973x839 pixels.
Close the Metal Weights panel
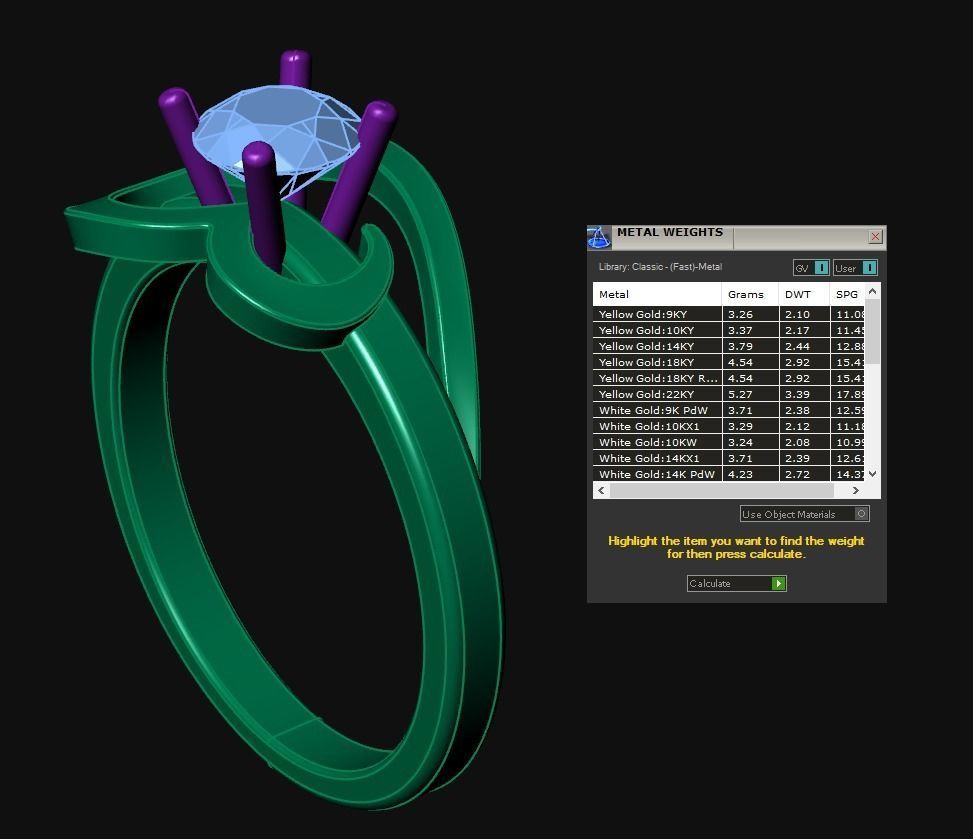point(875,236)
